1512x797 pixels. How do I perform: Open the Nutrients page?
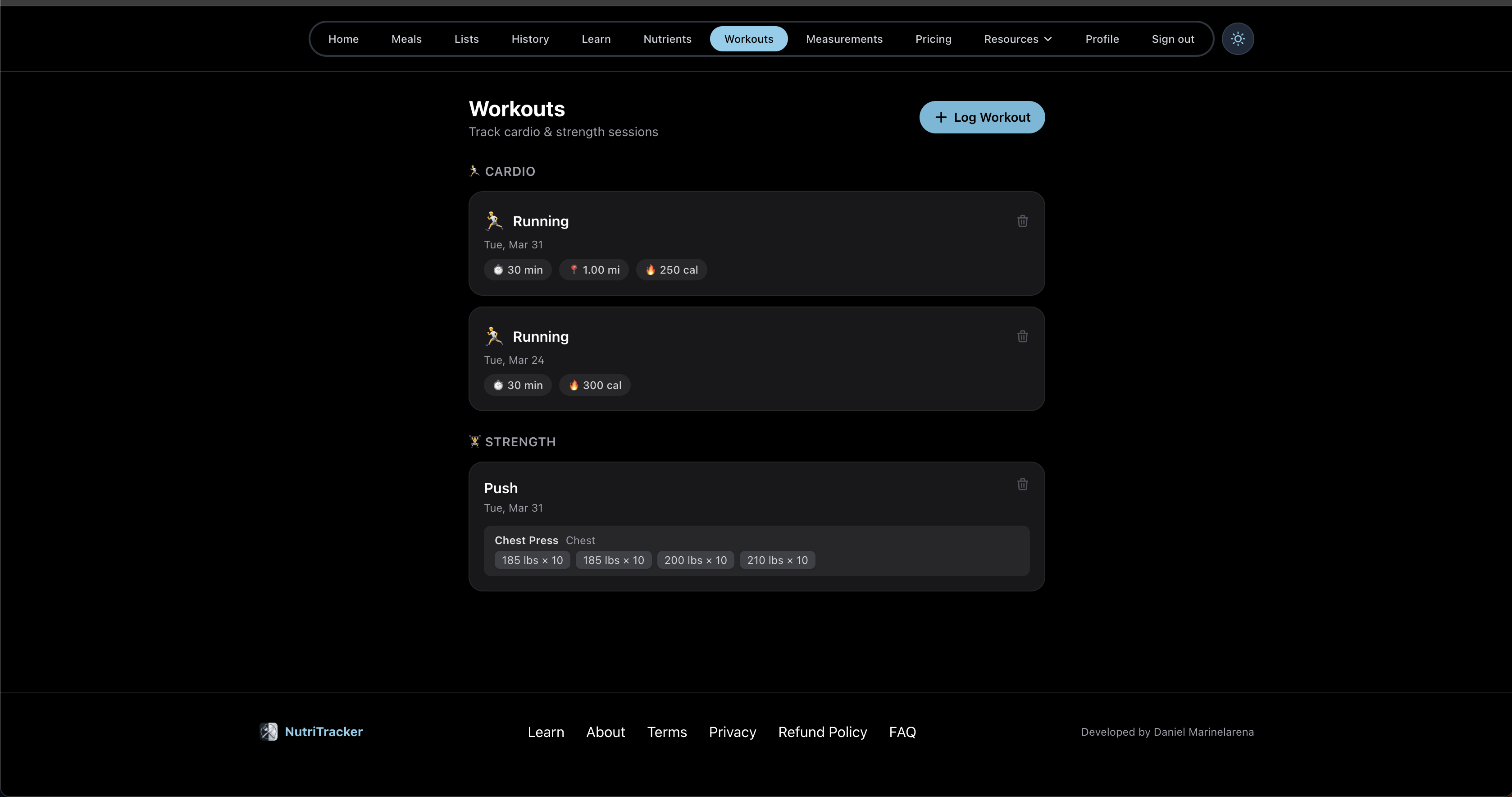click(667, 39)
